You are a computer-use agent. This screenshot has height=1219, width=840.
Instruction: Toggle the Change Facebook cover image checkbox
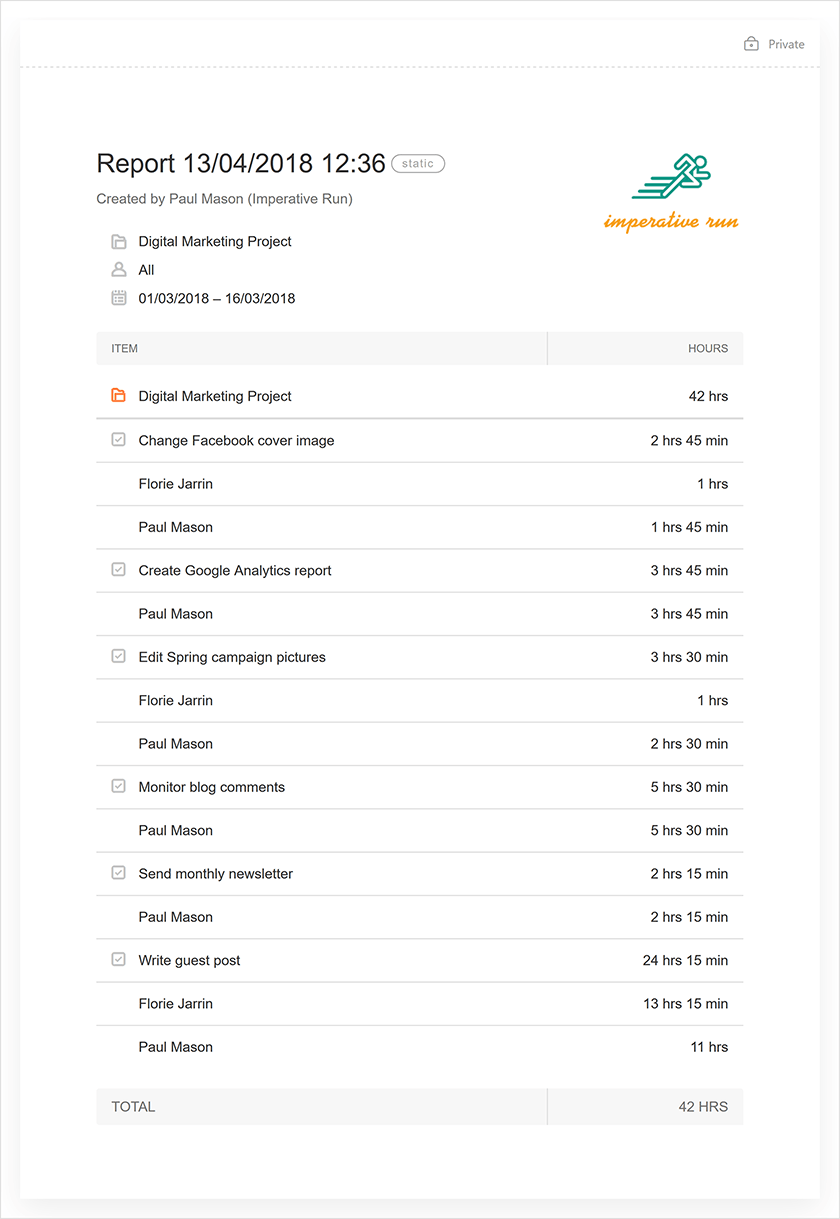(x=118, y=440)
